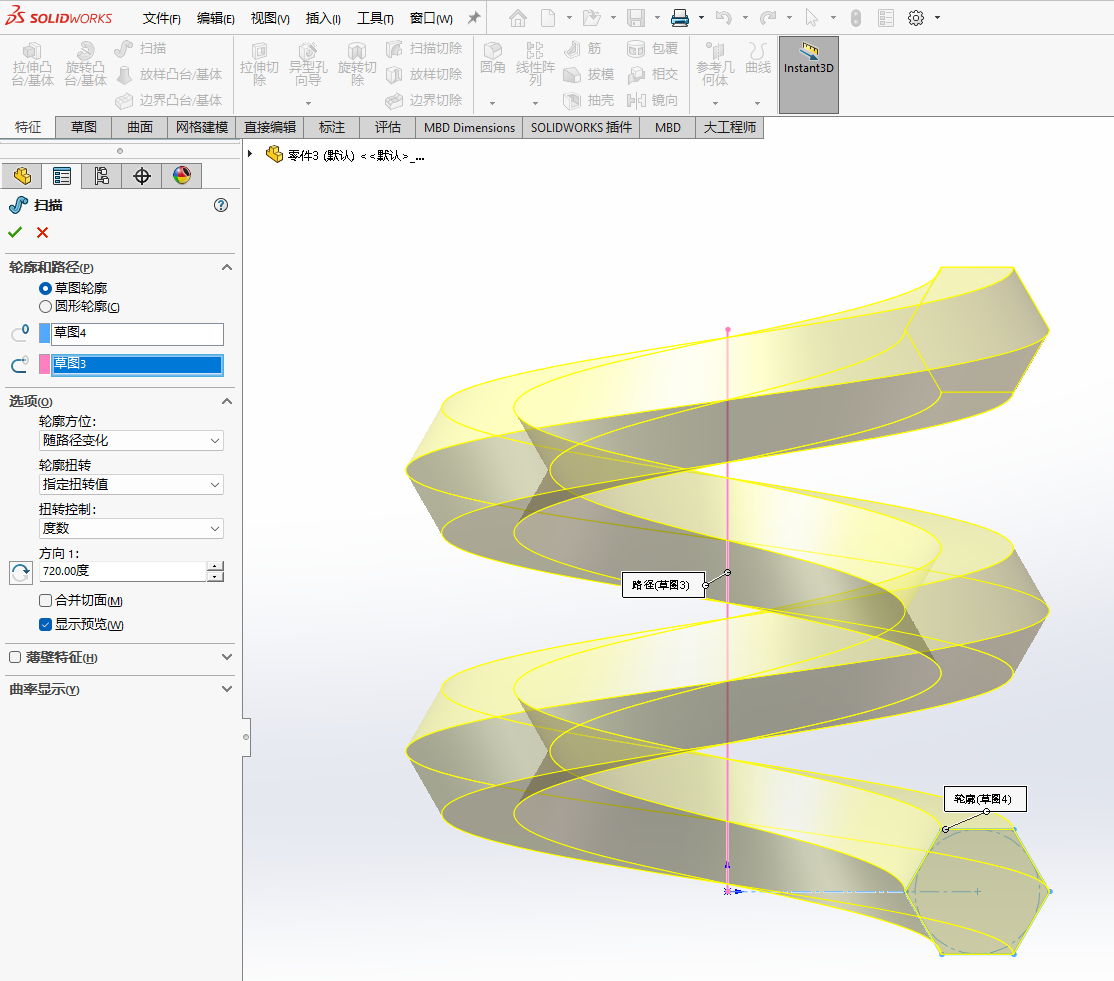This screenshot has width=1114, height=981.
Task: Click the green checkmark to confirm sweep
Action: coord(15,232)
